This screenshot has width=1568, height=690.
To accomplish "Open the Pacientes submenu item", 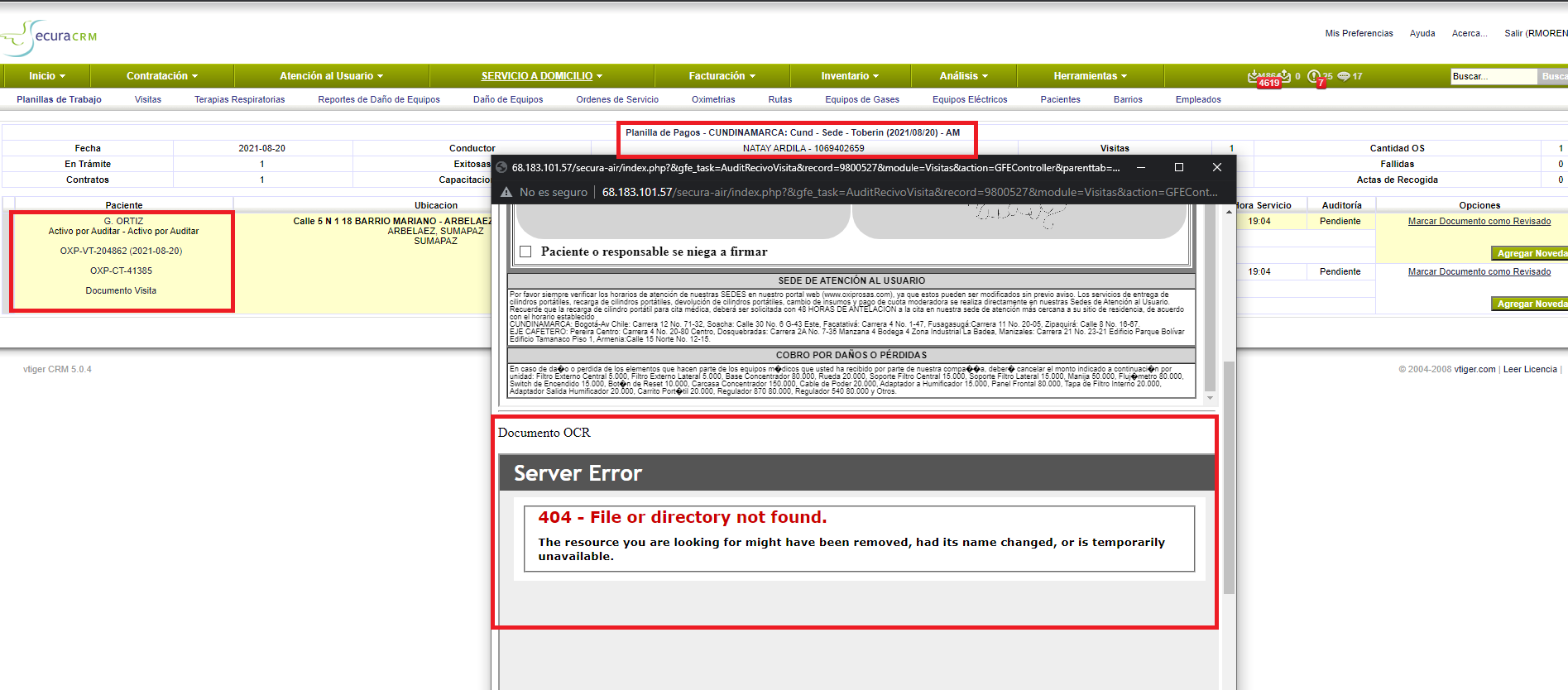I will 1061,99.
